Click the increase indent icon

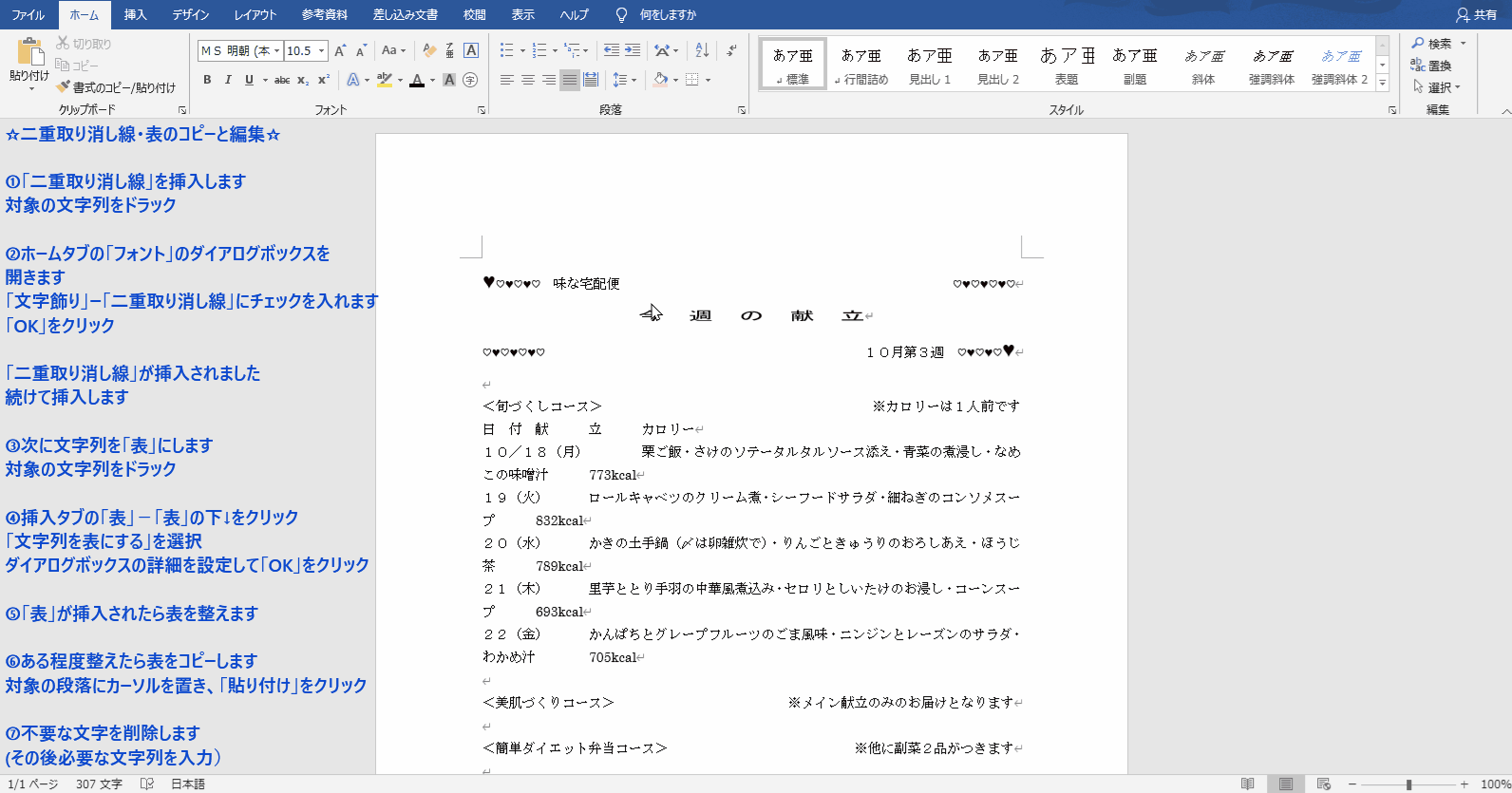pos(633,50)
